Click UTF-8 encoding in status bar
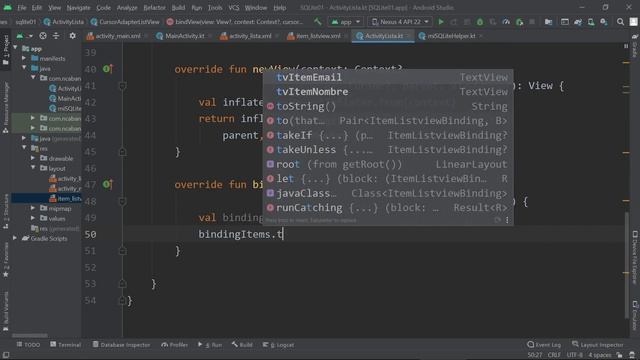This screenshot has height=360, width=640. 574,355
